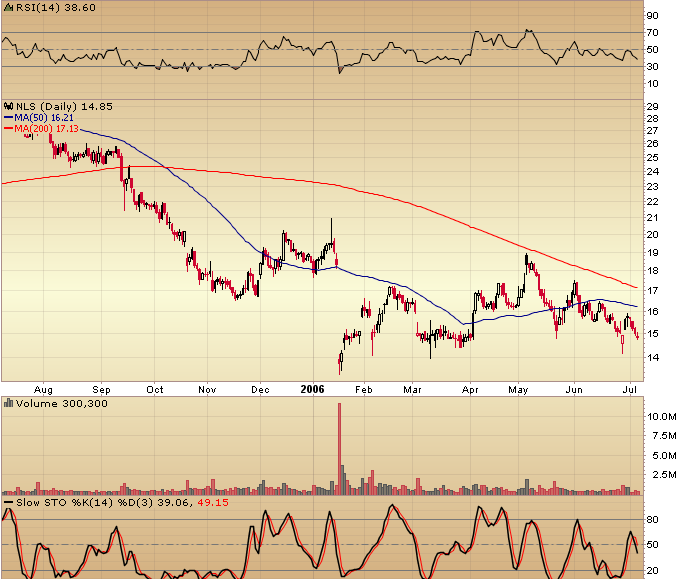Click the 29 price axis label
Screen dimensions: 680x579
point(653,106)
